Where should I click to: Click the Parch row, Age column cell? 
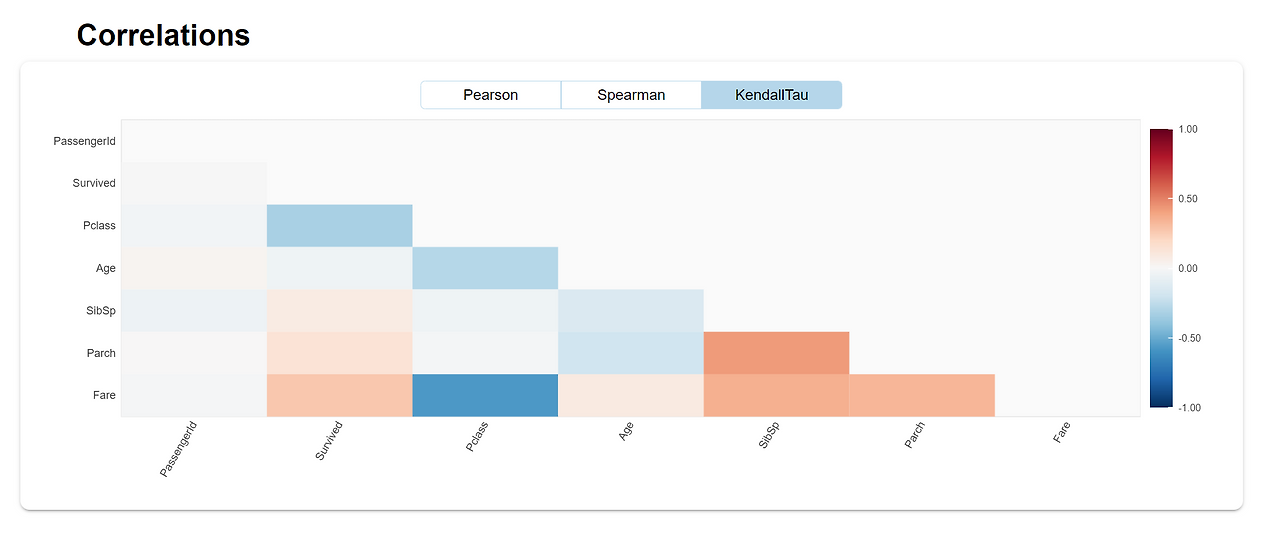631,352
